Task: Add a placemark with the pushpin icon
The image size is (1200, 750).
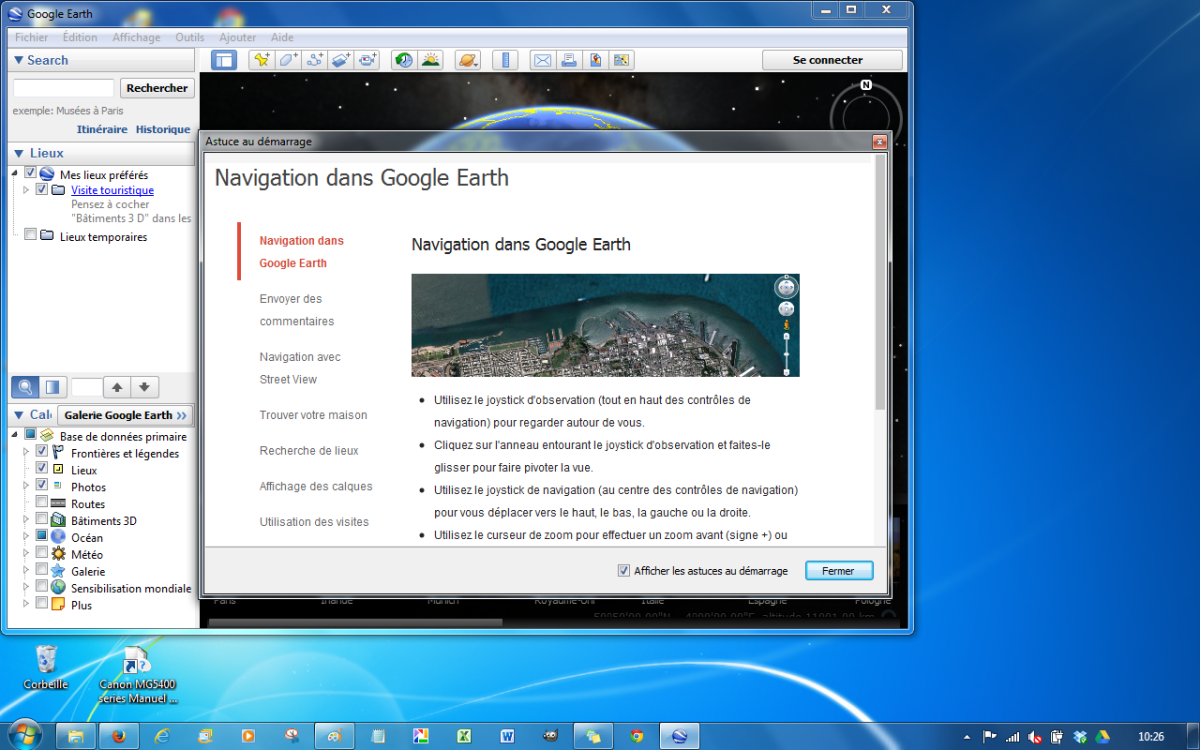Action: click(x=261, y=60)
